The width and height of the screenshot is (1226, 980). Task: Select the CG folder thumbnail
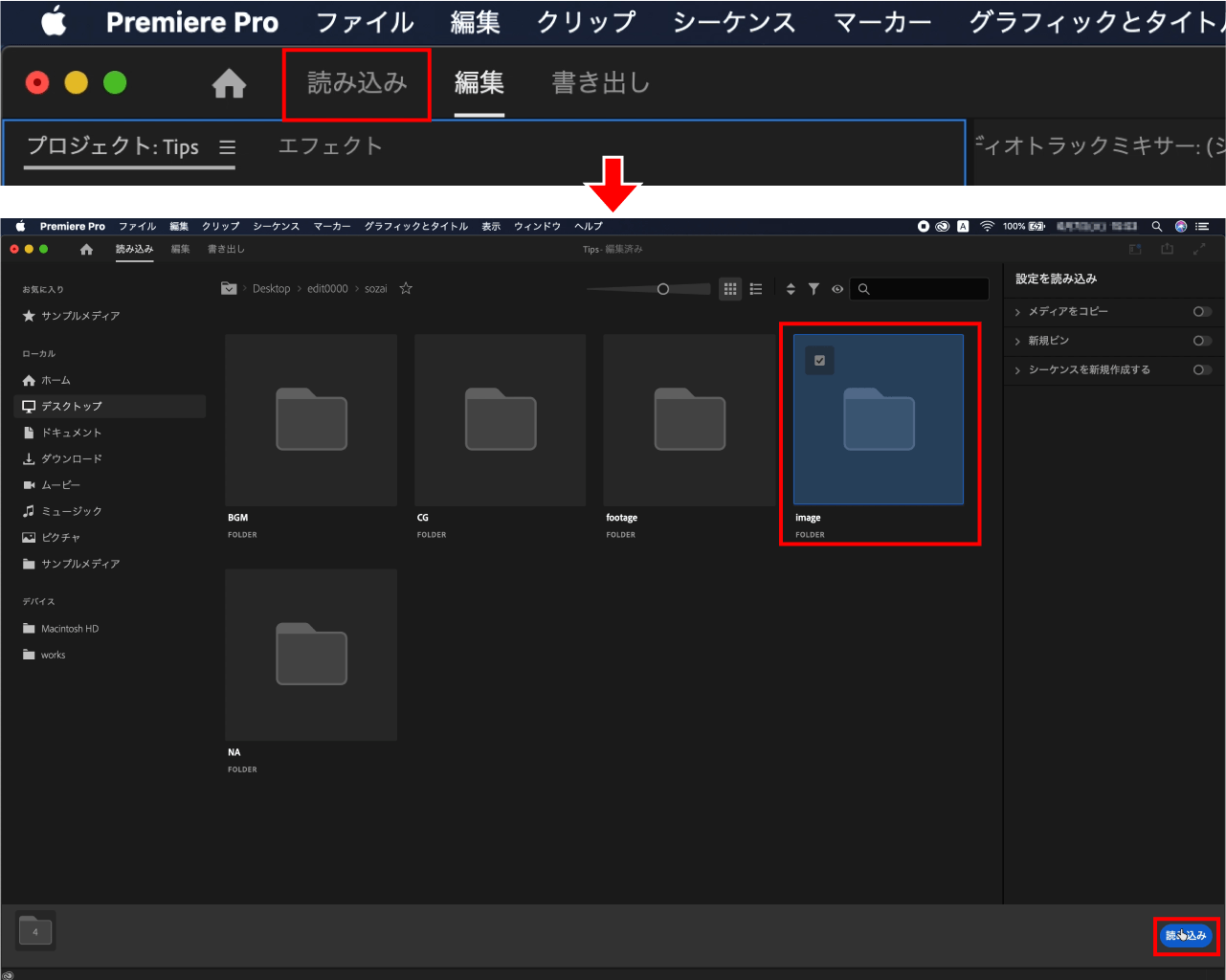pyautogui.click(x=500, y=419)
